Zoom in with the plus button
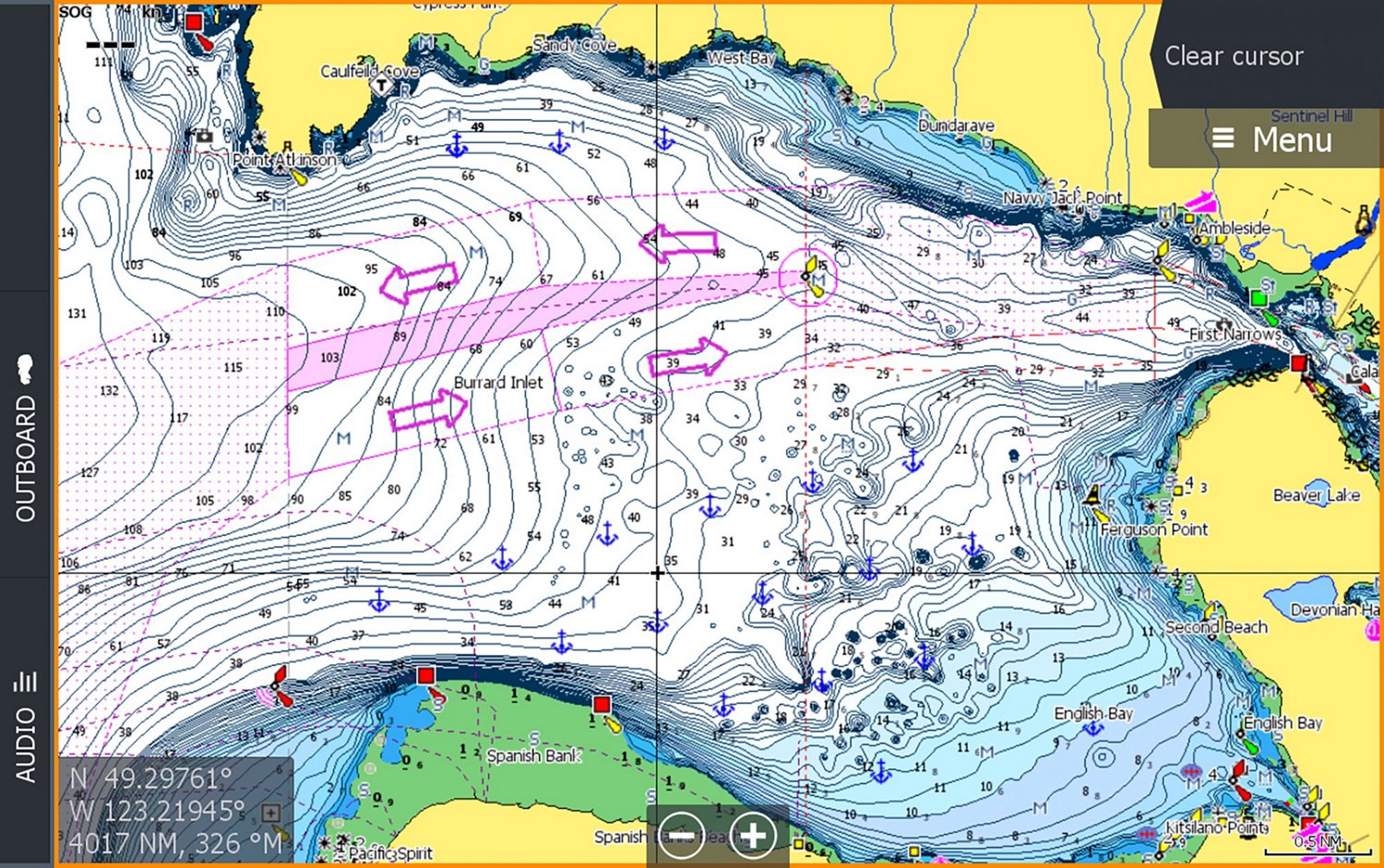The image size is (1384, 868). point(753,836)
